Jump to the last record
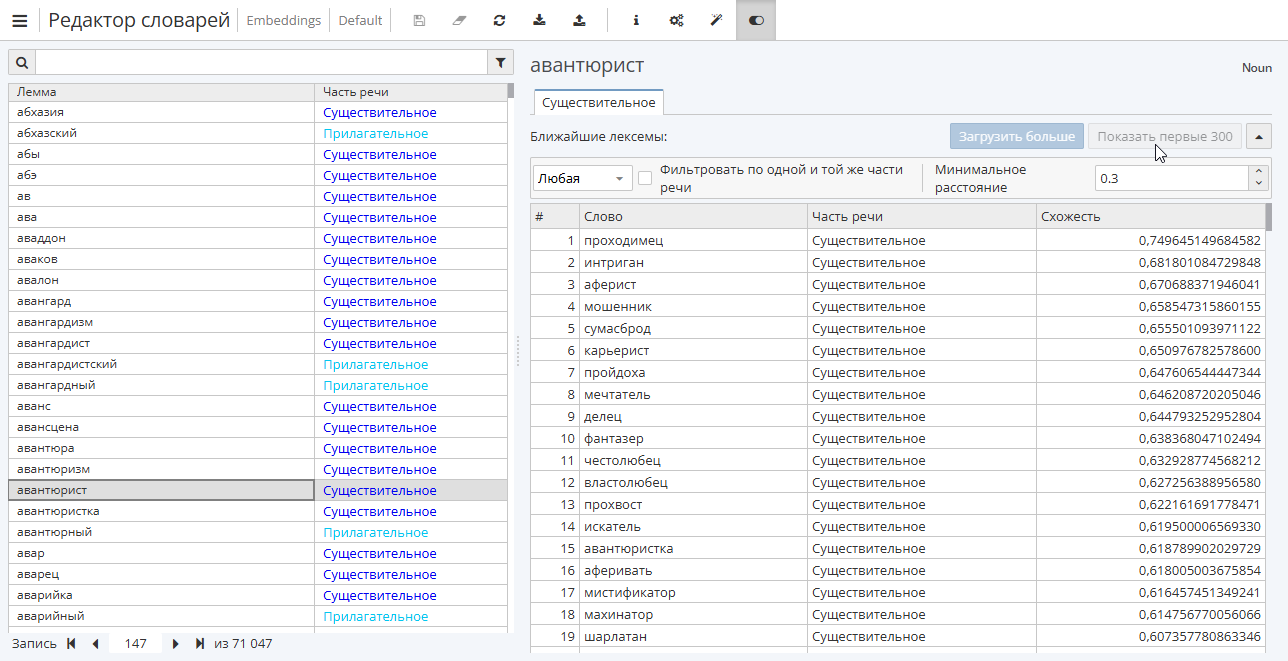This screenshot has height=661, width=1288. click(x=200, y=644)
